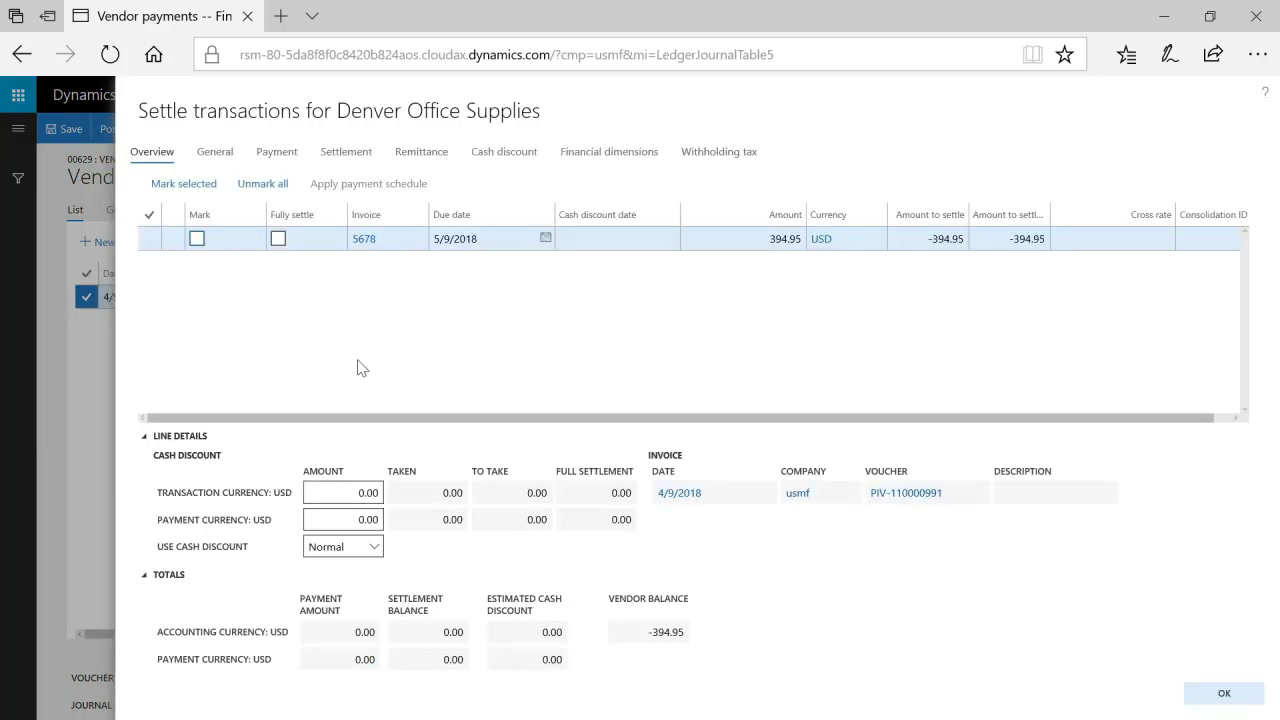Open the hamburger navigation menu
Screen dimensions: 1280x720
[x=18, y=129]
